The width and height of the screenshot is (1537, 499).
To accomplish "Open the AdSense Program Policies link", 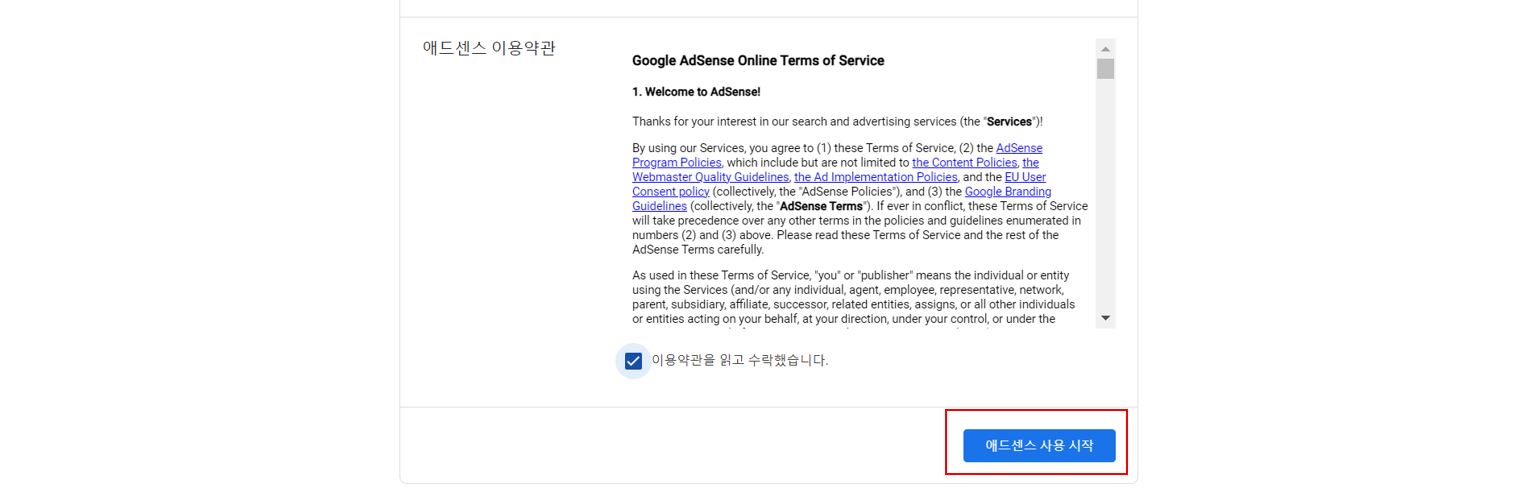I will pyautogui.click(x=677, y=162).
